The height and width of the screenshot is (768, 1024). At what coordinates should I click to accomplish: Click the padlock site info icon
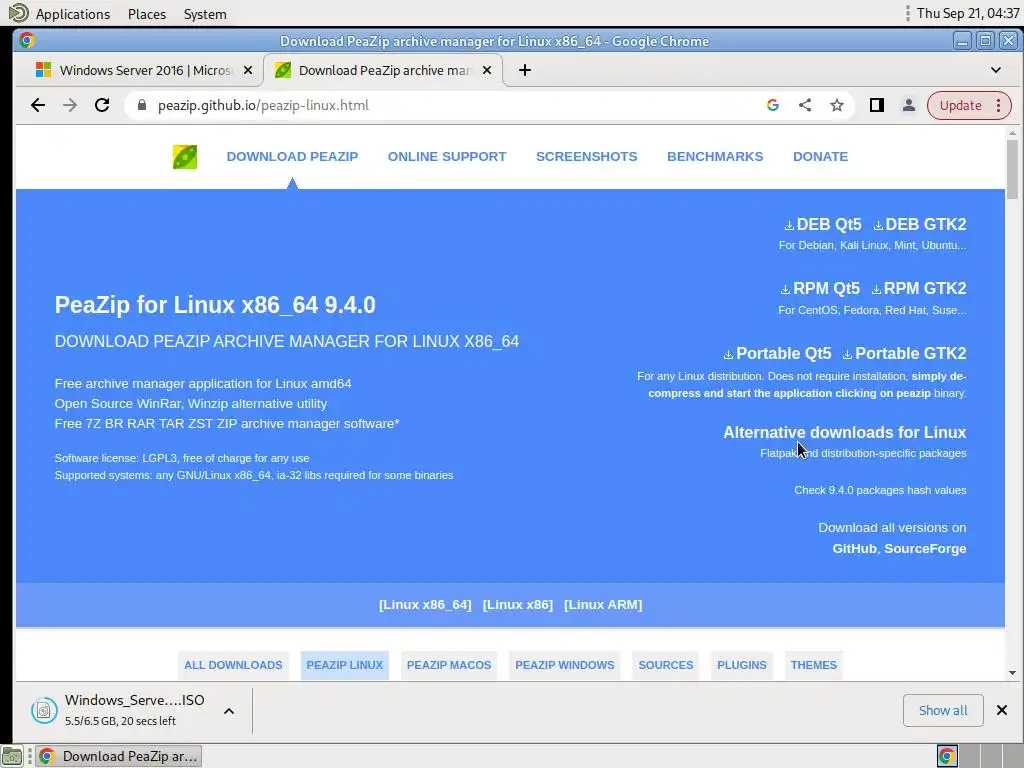[142, 105]
